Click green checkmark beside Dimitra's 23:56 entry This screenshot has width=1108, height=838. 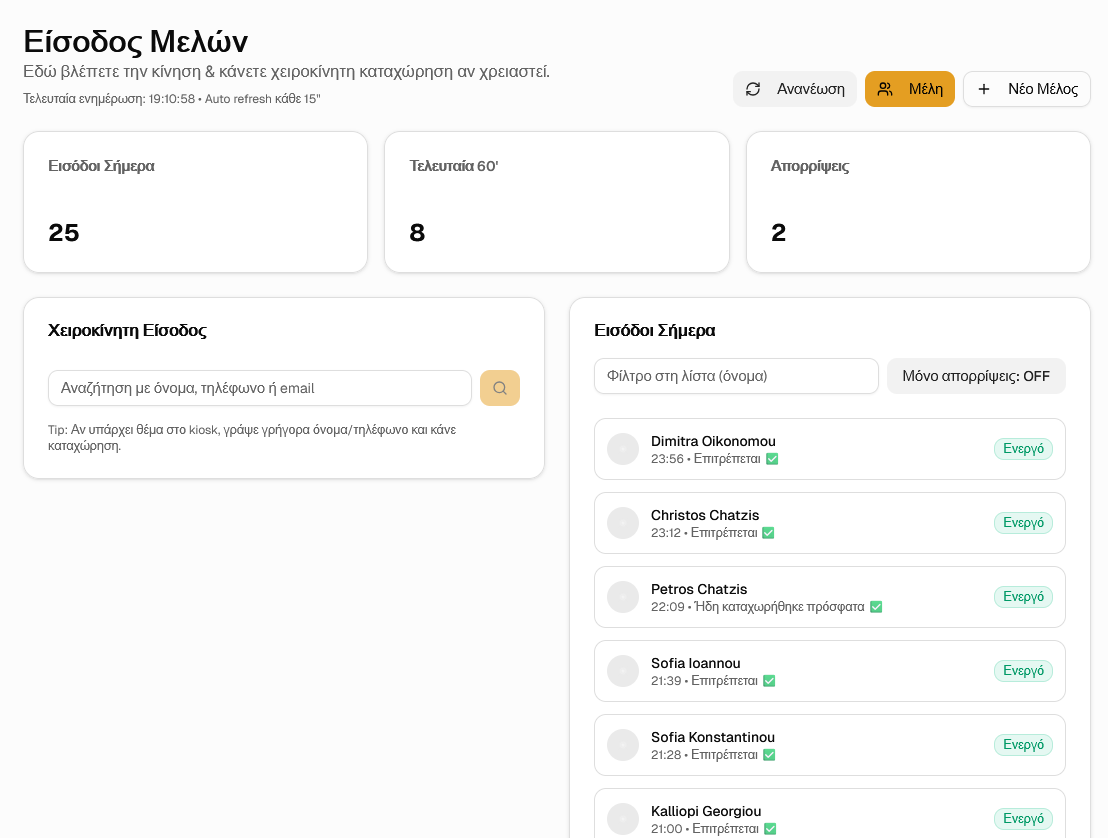pos(771,459)
